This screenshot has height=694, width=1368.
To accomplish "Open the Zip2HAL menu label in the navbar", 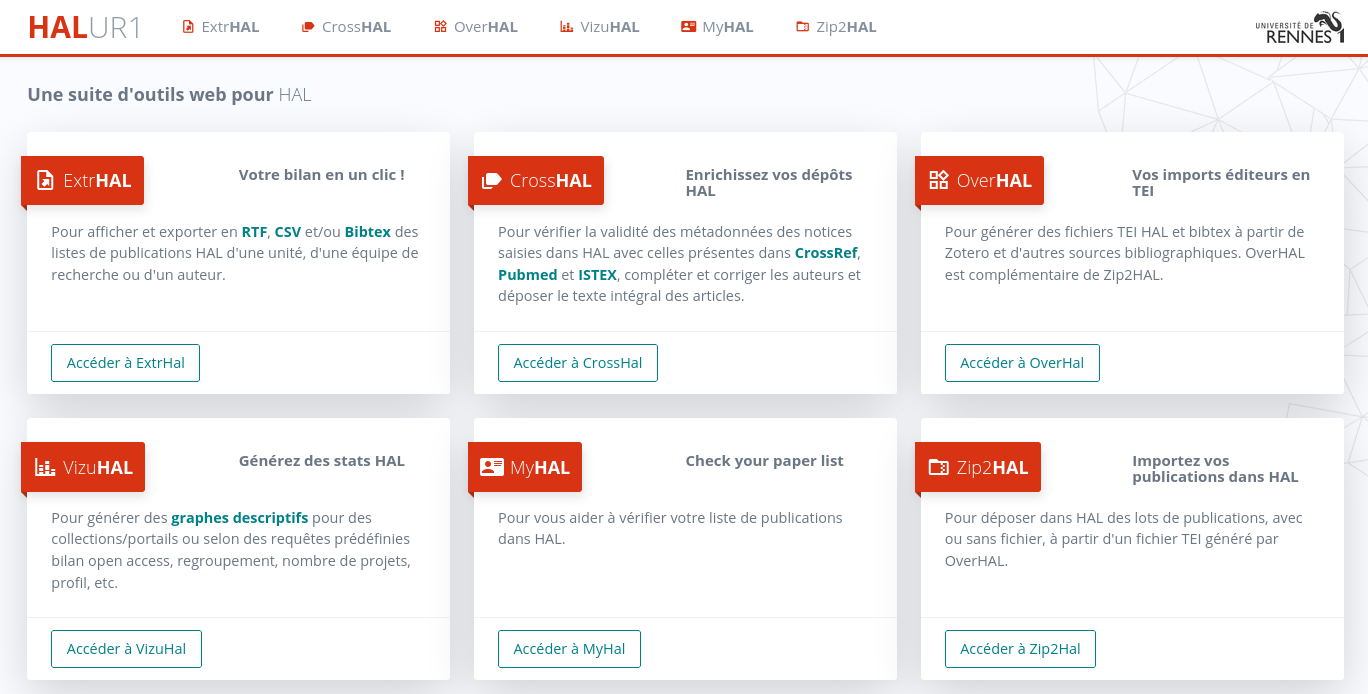I will (x=846, y=27).
